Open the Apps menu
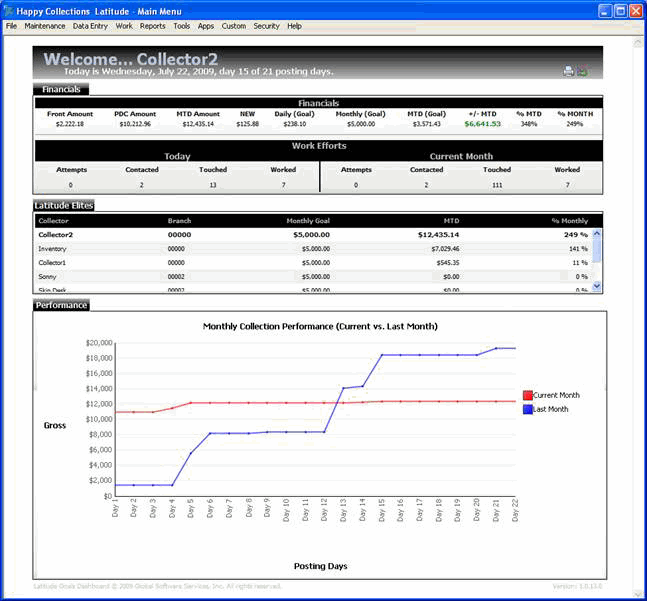This screenshot has height=601, width=647. [x=205, y=26]
